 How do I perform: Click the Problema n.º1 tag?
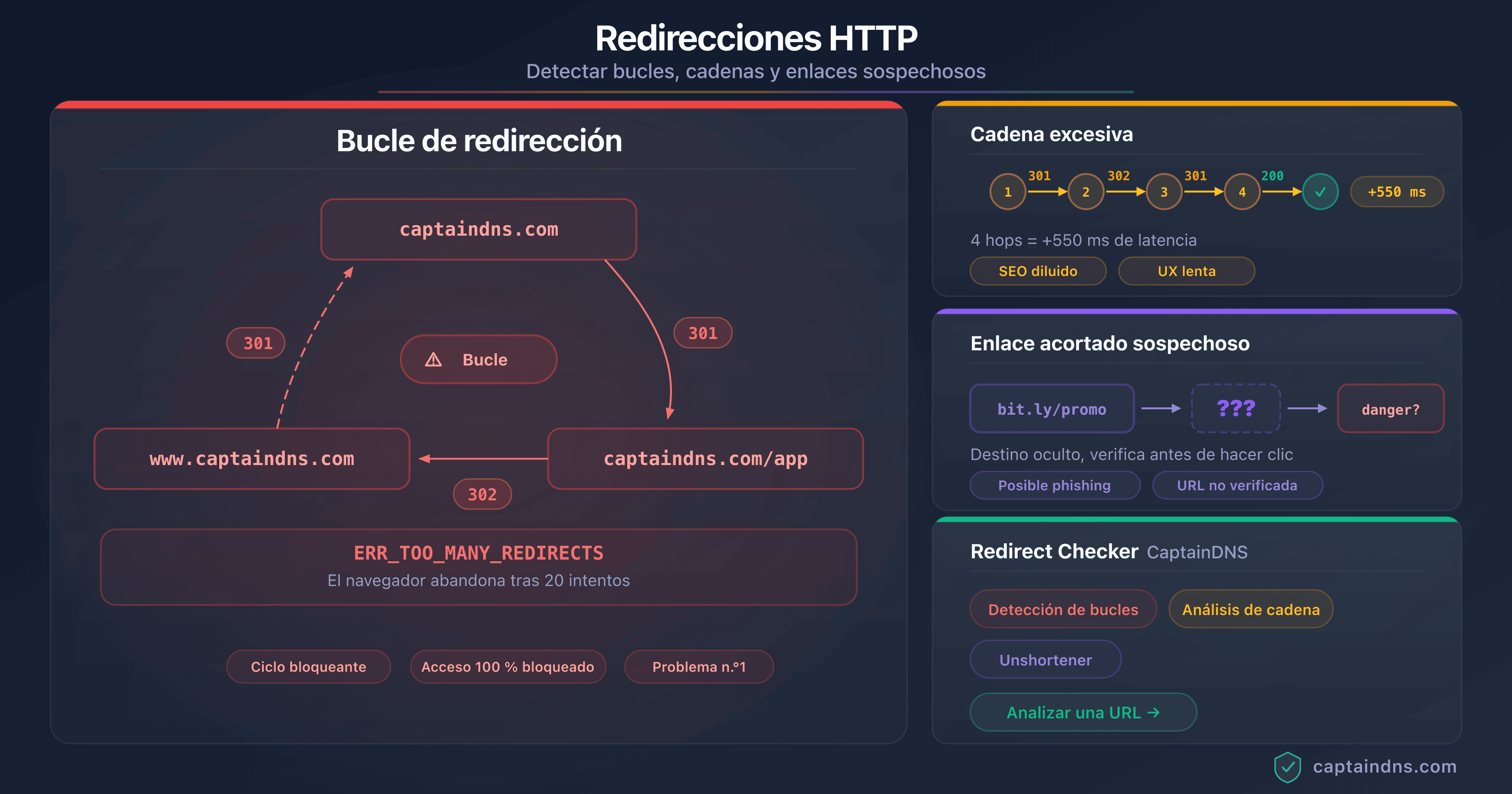coord(699,667)
